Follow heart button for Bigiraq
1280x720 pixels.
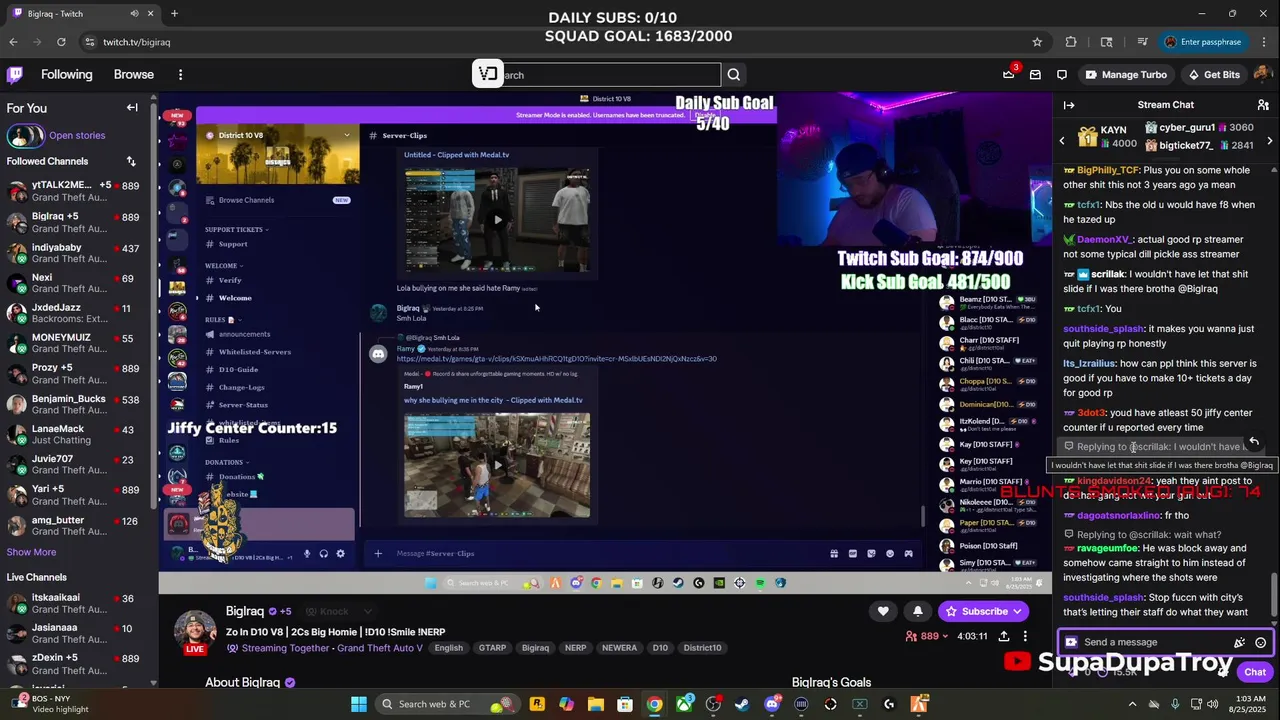(883, 611)
